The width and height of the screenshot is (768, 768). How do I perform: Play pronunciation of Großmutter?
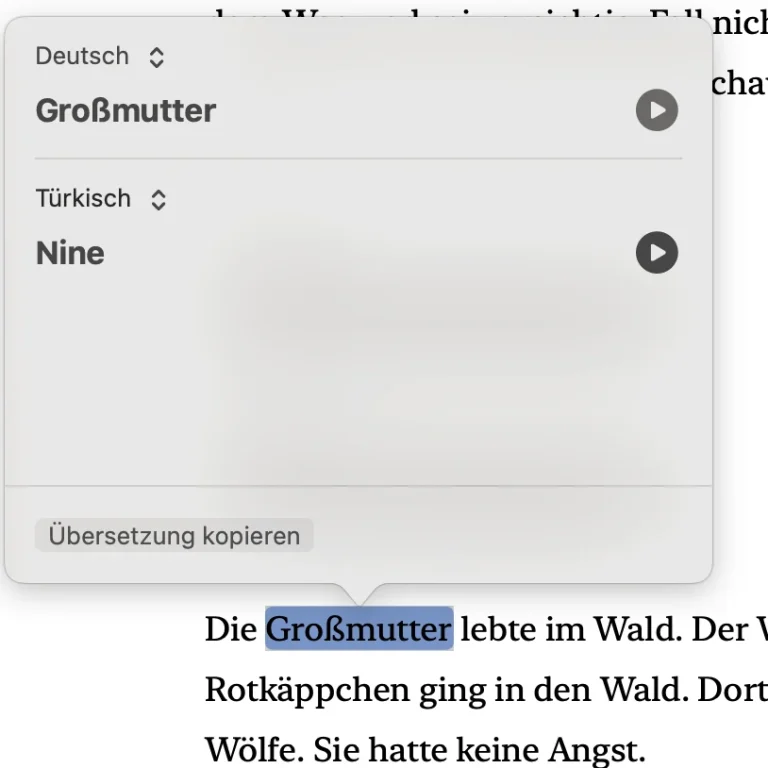[656, 110]
